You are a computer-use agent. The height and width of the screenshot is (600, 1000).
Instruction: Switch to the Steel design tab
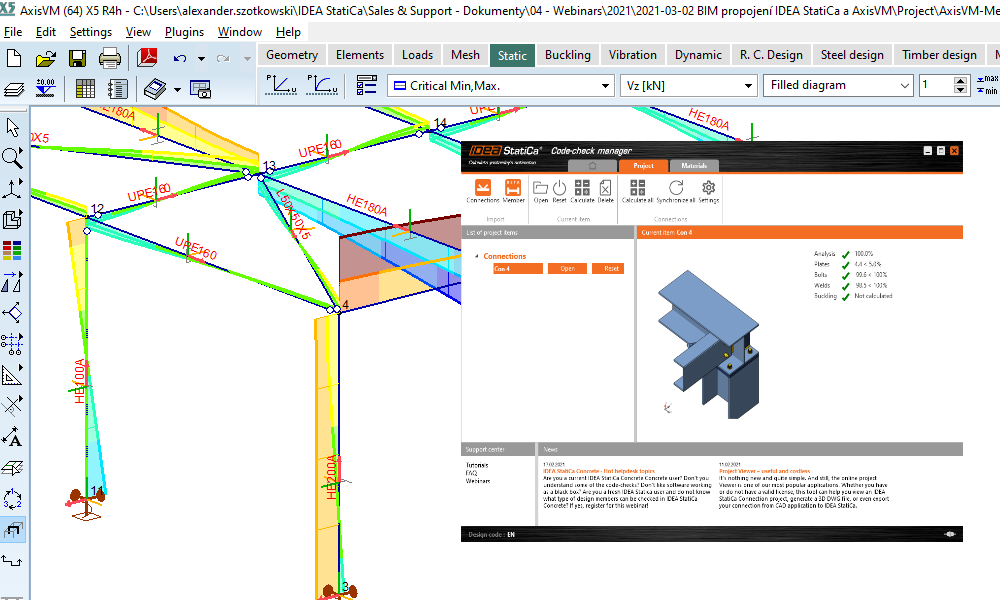pyautogui.click(x=852, y=55)
